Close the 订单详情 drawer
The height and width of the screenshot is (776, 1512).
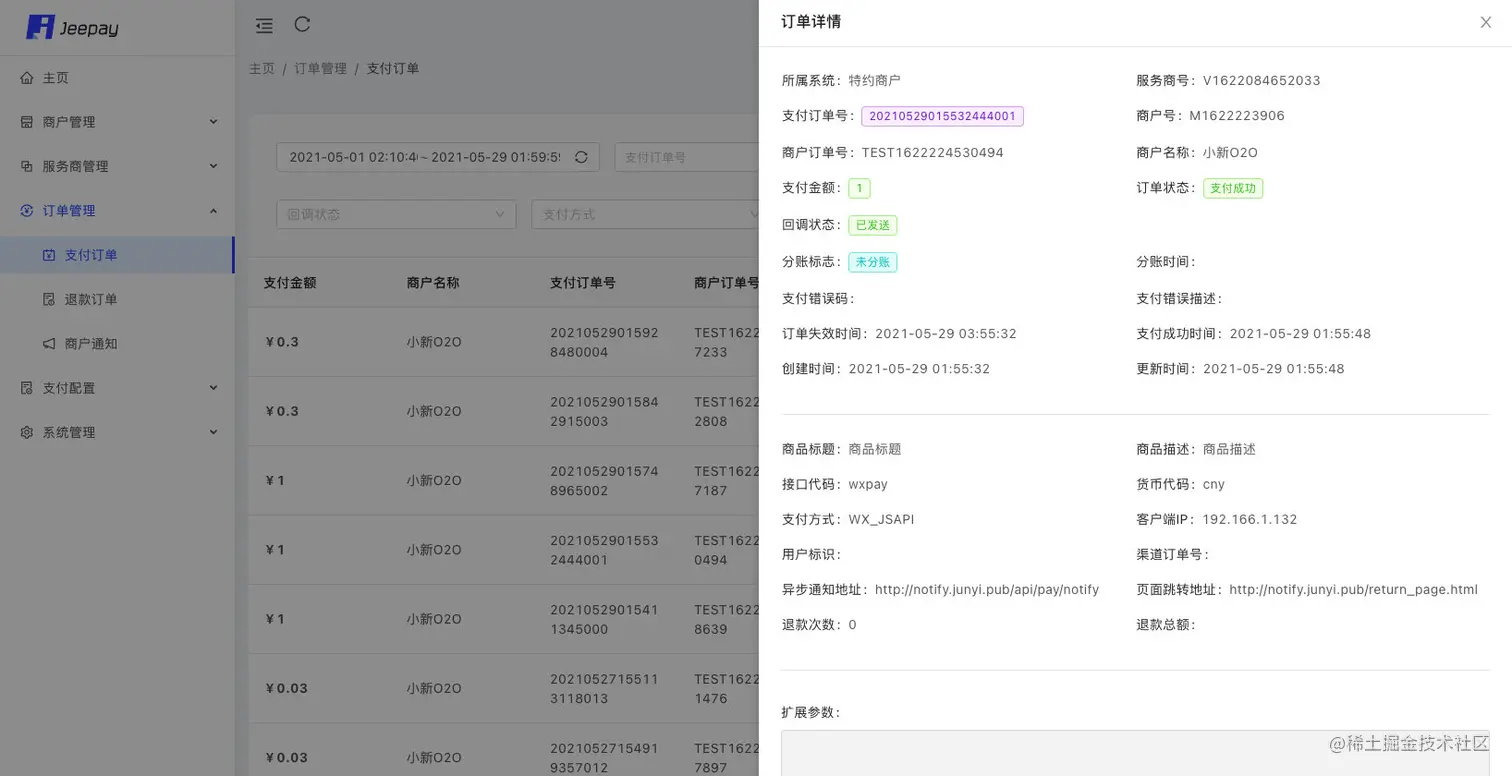click(1486, 22)
